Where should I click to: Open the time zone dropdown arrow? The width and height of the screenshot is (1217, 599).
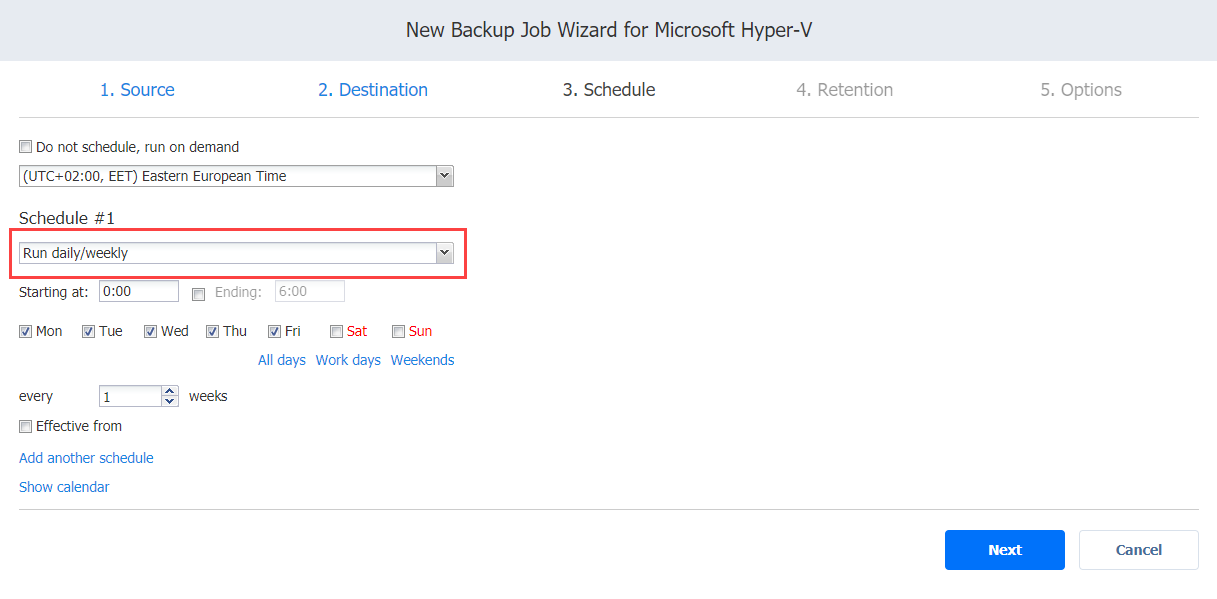coord(445,176)
